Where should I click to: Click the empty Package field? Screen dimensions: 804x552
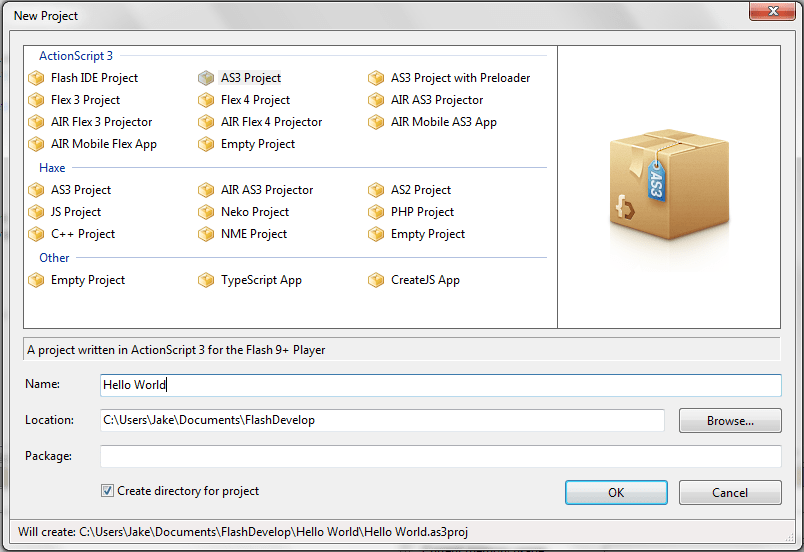pos(441,456)
